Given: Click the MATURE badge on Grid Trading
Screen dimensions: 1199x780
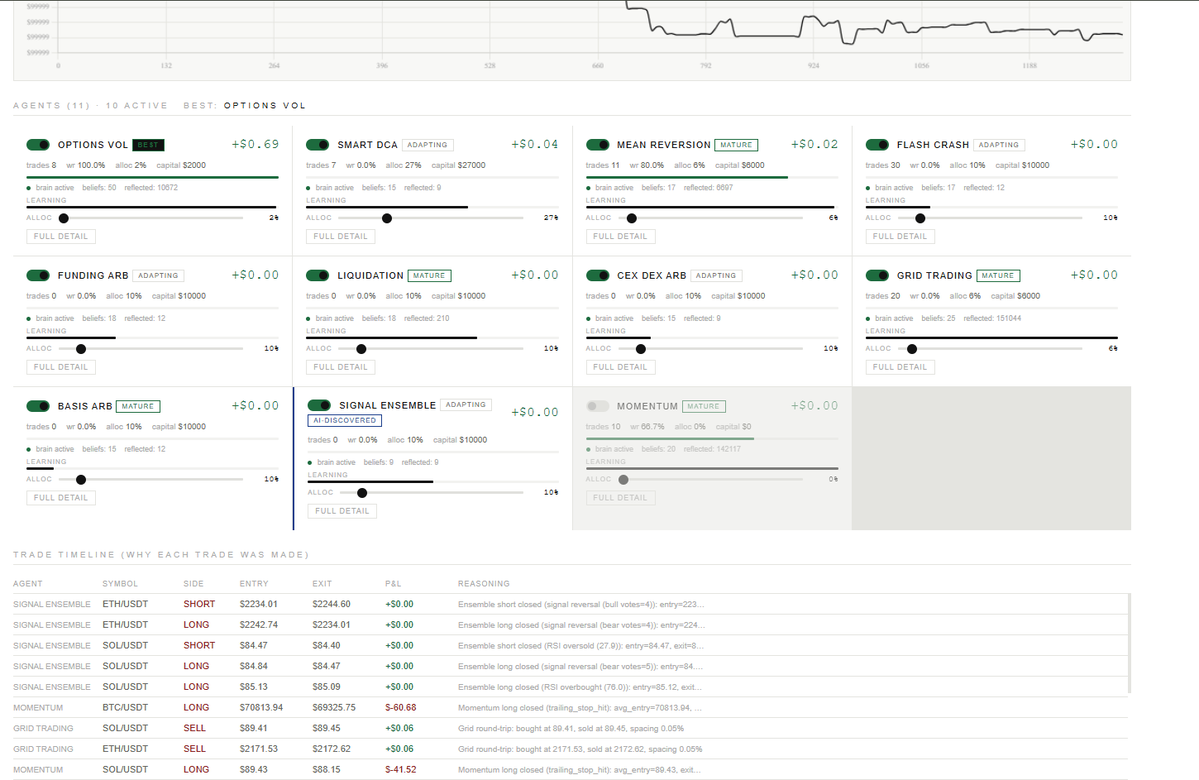Looking at the screenshot, I should (x=998, y=275).
